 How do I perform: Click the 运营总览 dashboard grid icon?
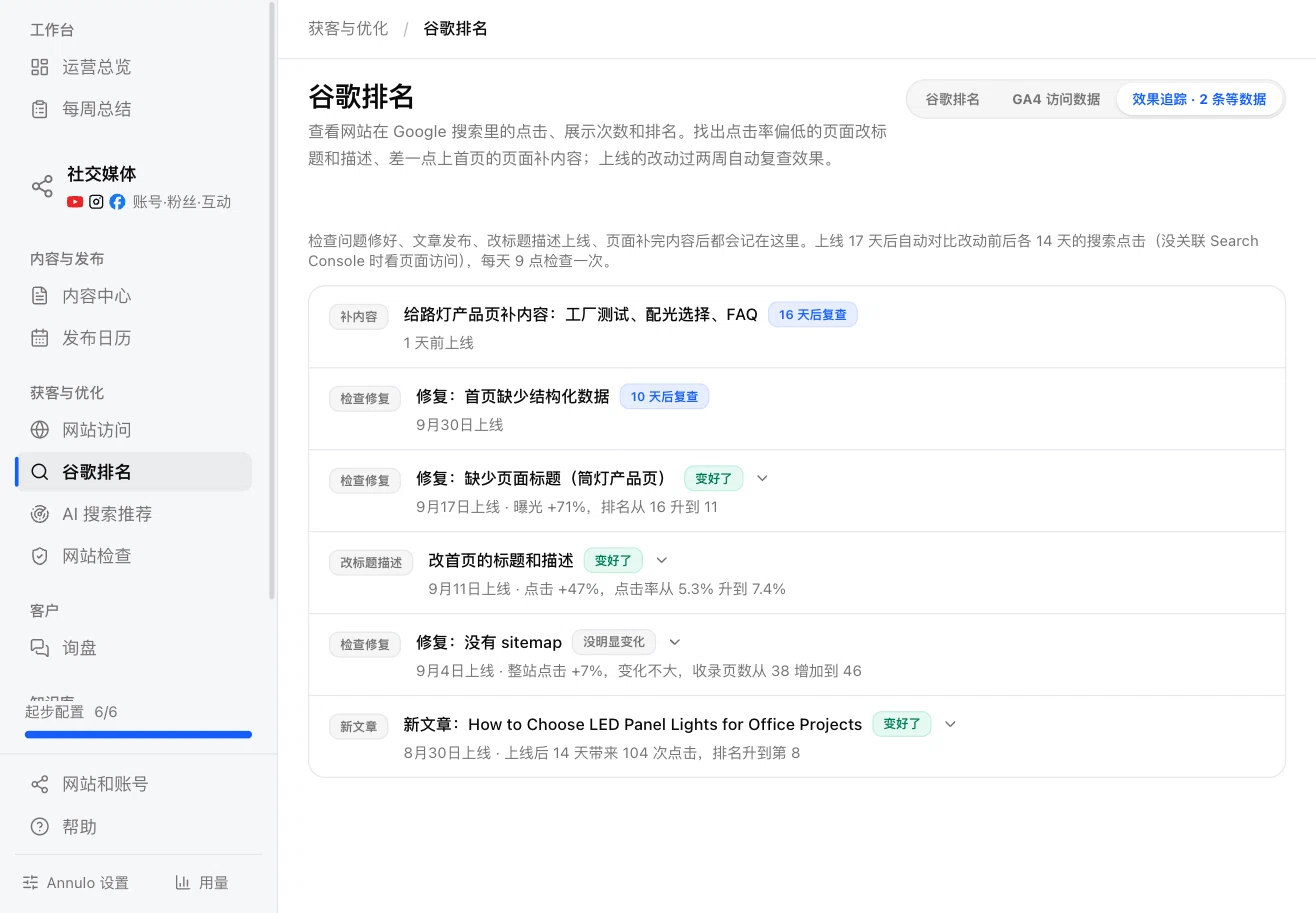click(40, 67)
